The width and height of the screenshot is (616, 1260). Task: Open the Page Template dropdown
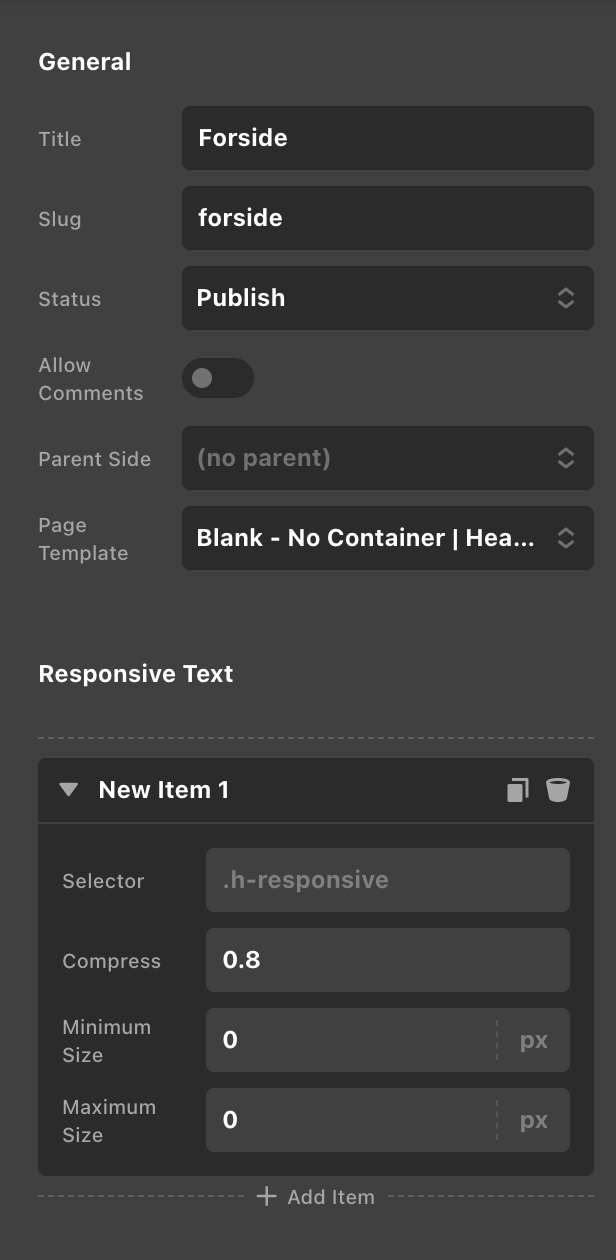pos(388,538)
